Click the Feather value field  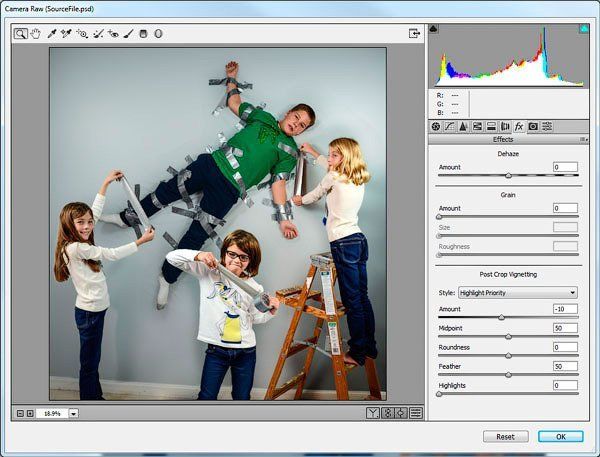(x=565, y=366)
